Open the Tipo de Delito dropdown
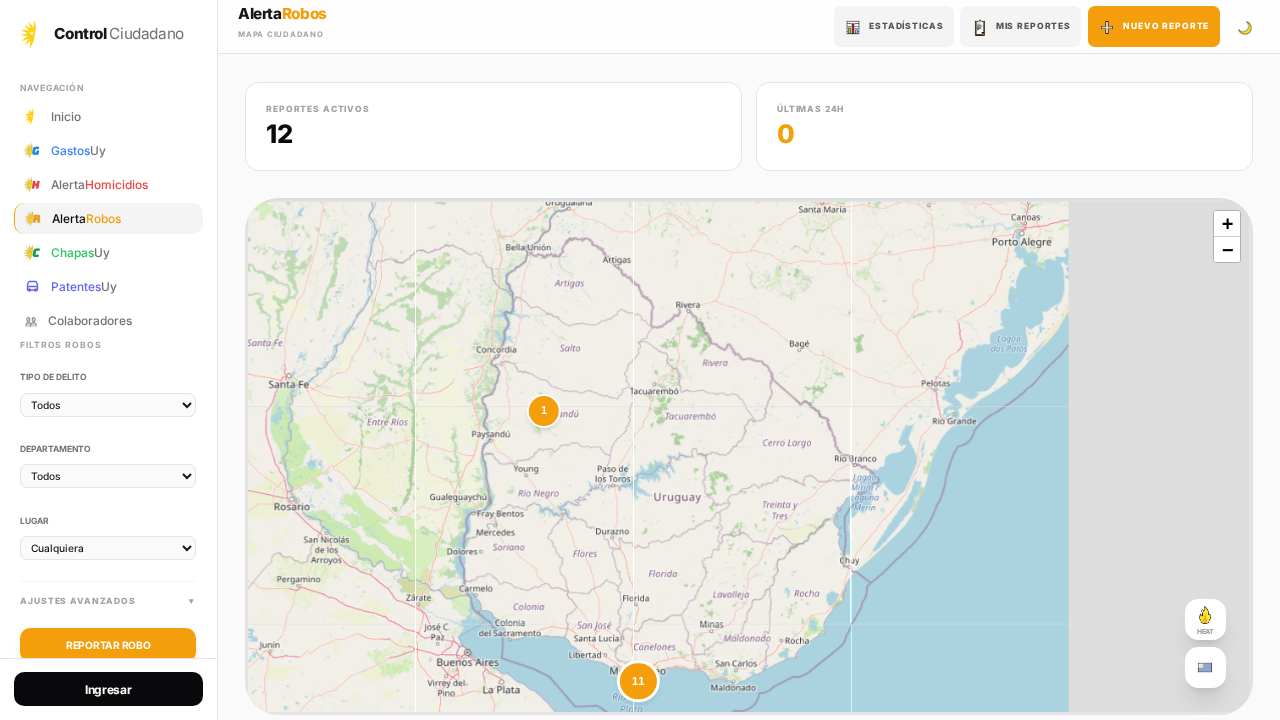This screenshot has width=1280, height=720. tap(108, 405)
